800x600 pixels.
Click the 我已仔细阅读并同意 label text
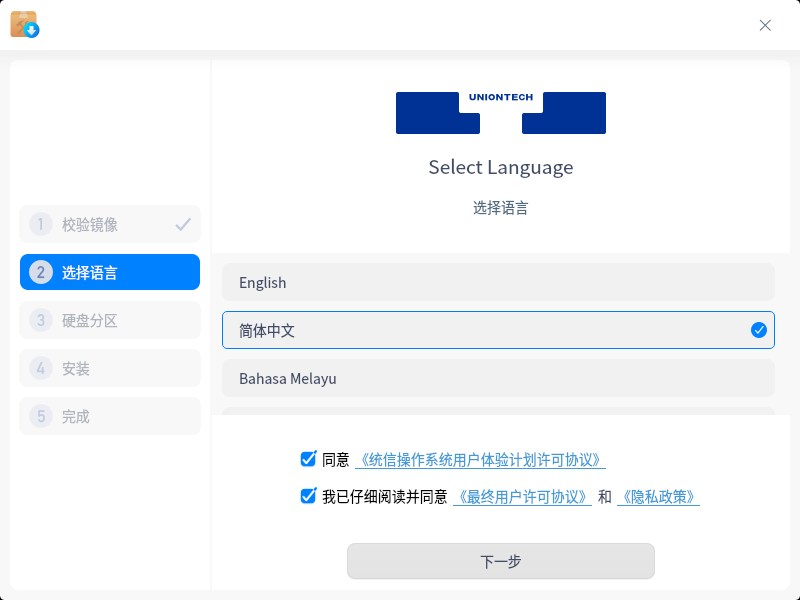click(385, 496)
